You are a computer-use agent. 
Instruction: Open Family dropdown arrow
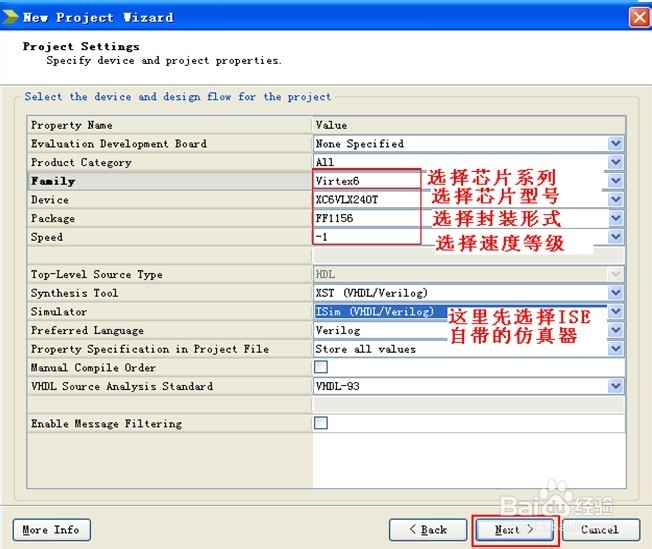(x=615, y=181)
